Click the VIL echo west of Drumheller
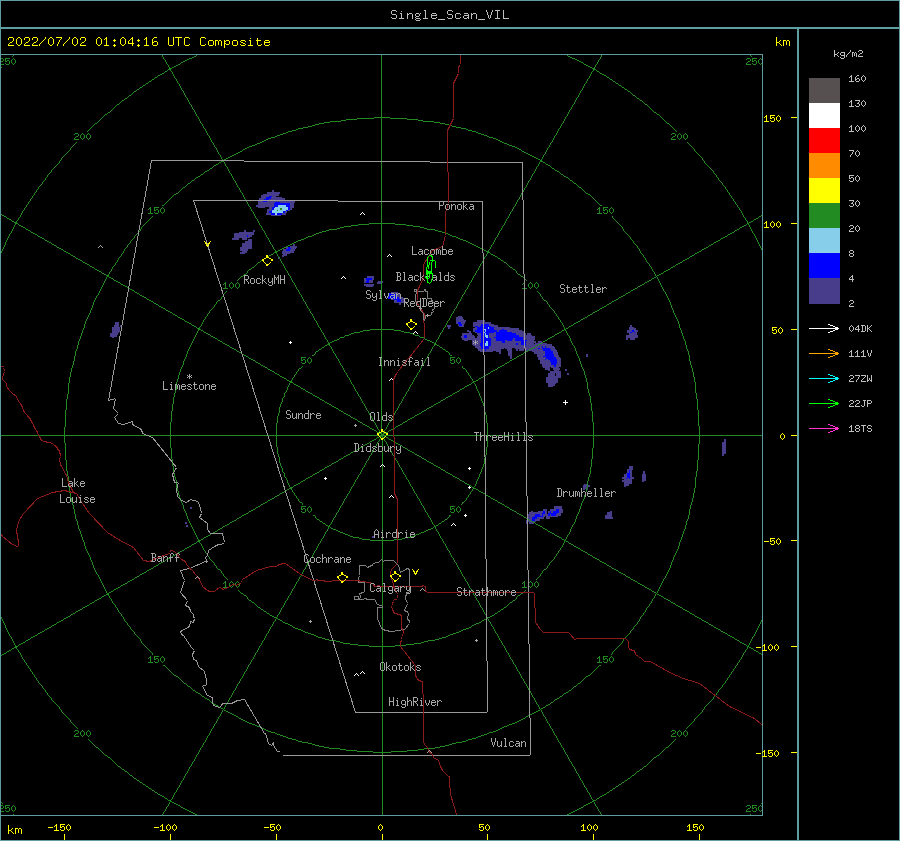The width and height of the screenshot is (900, 841). pos(544,514)
